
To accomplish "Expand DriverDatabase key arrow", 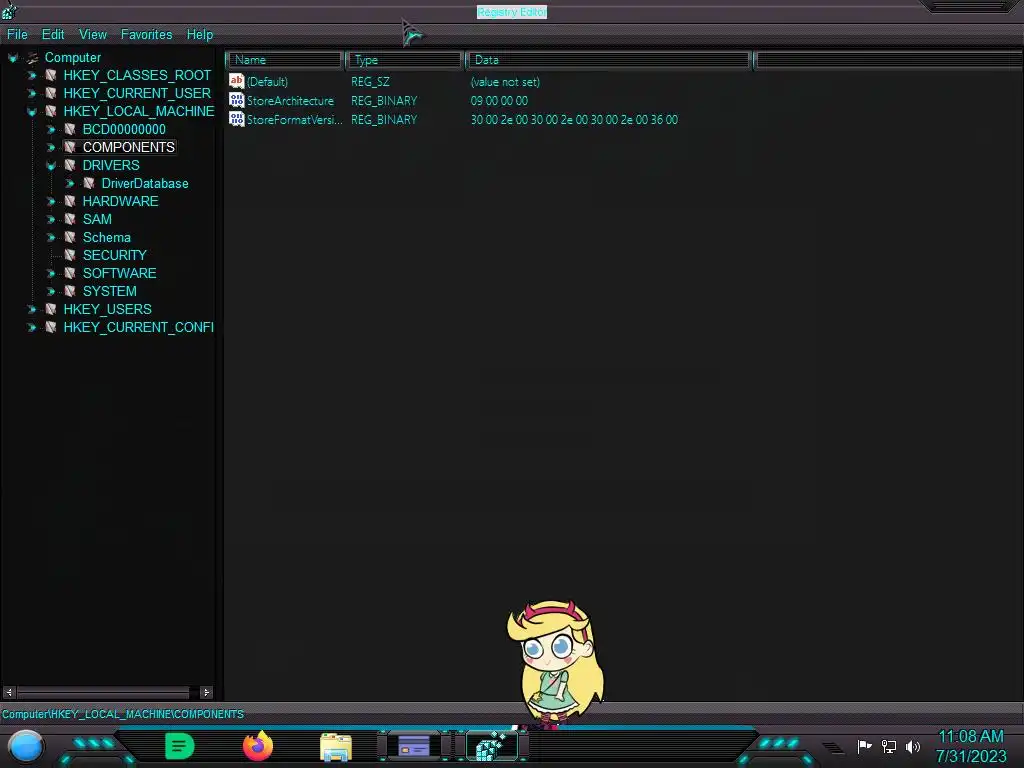I will [x=69, y=184].
